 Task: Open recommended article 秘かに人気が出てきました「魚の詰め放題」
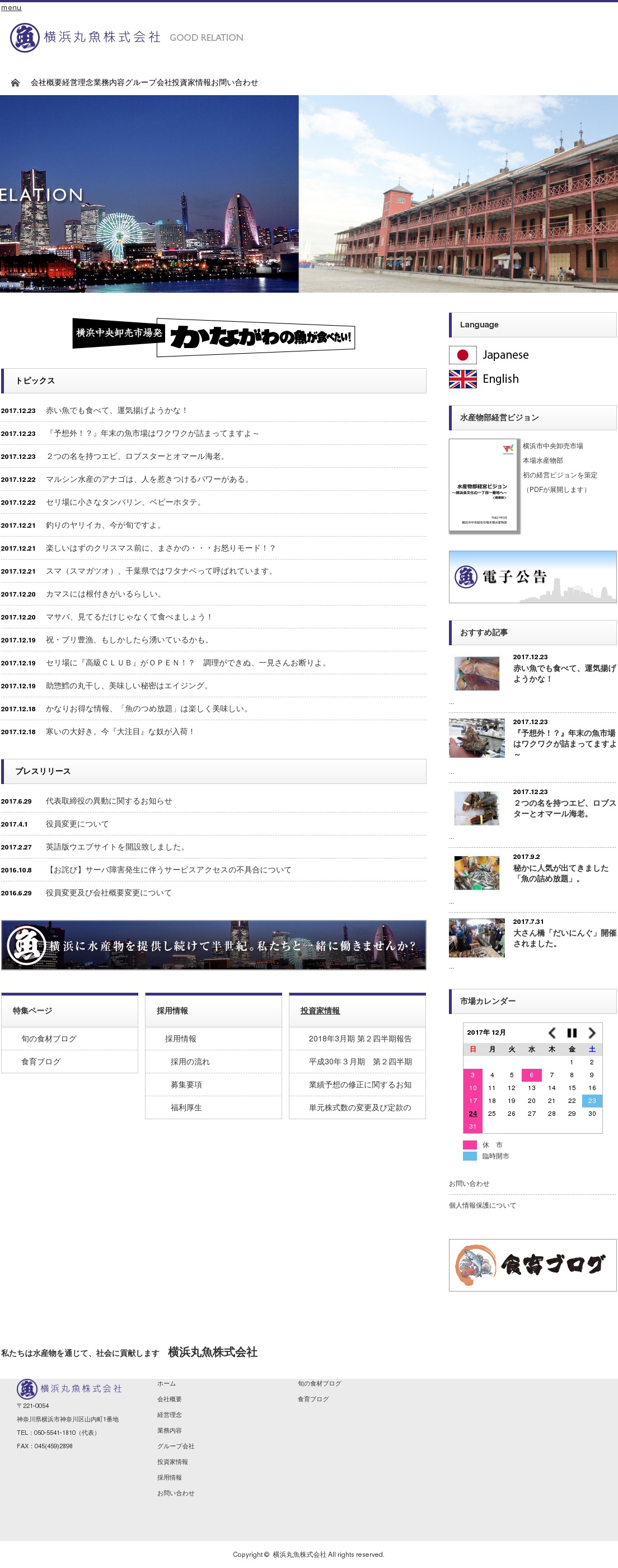click(x=561, y=874)
